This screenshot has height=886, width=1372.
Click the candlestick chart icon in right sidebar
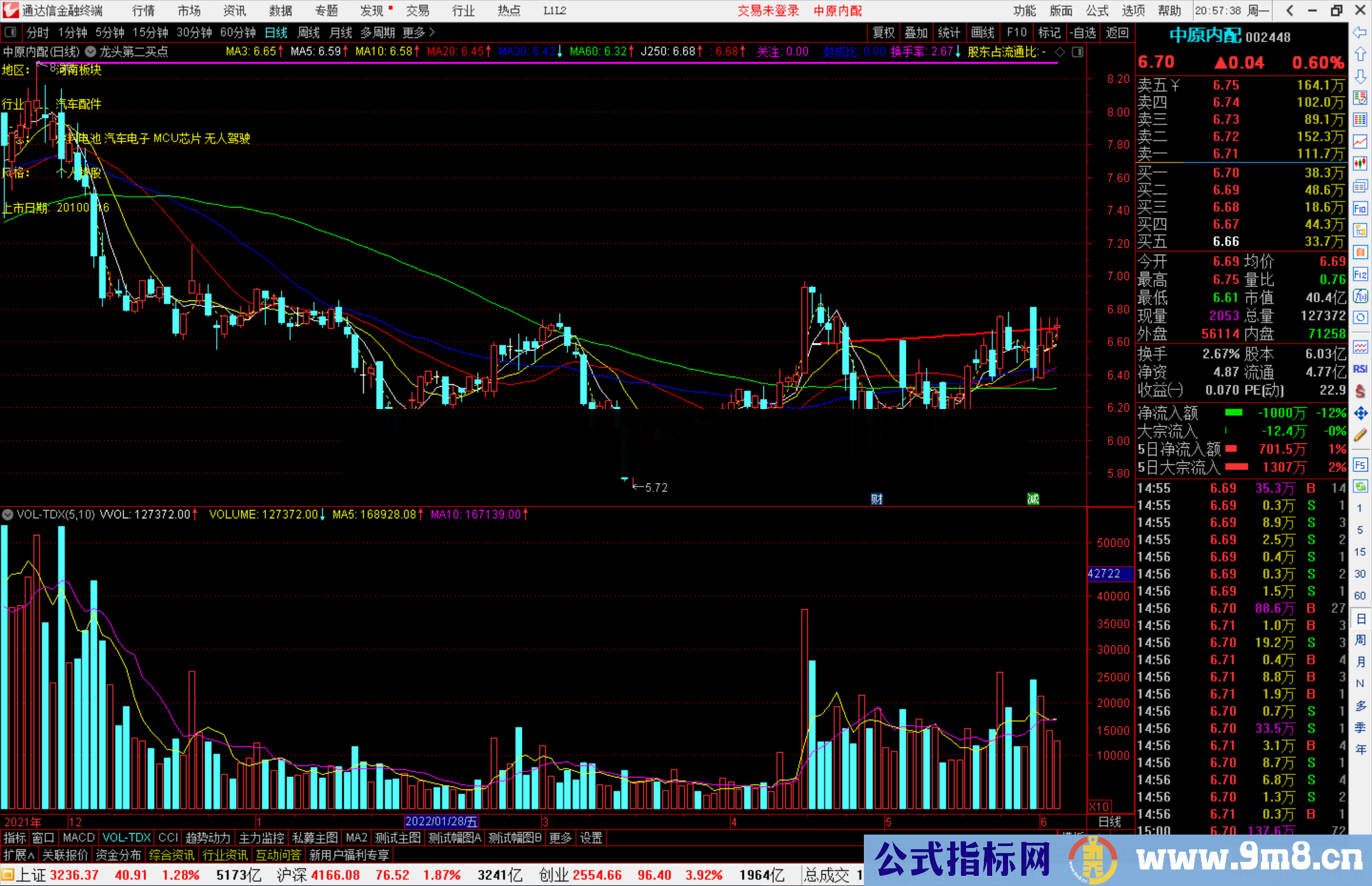point(1360,163)
